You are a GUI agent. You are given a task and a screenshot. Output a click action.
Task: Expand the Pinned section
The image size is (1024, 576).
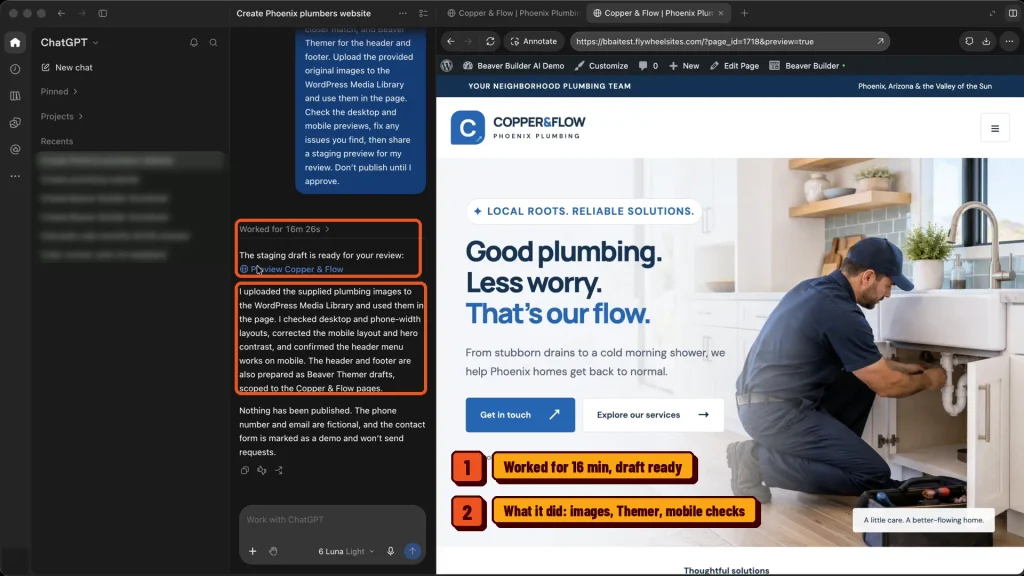[x=59, y=91]
